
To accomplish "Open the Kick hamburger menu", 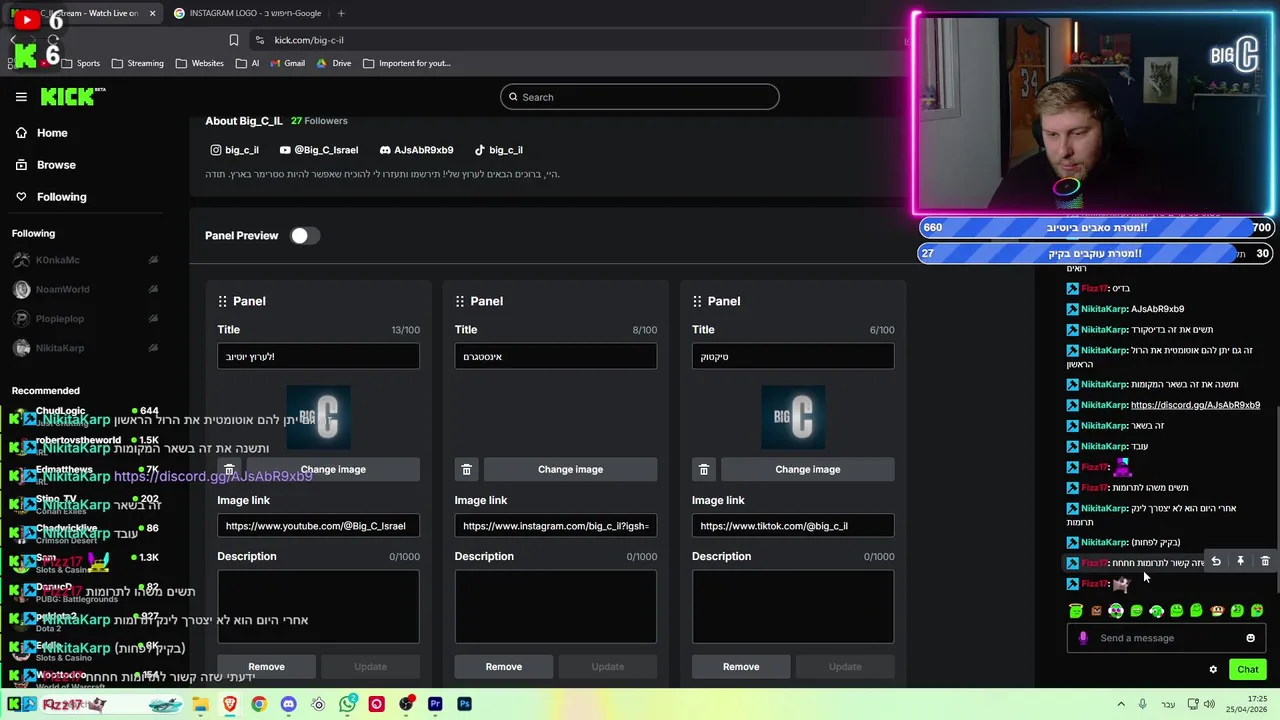I will [21, 97].
